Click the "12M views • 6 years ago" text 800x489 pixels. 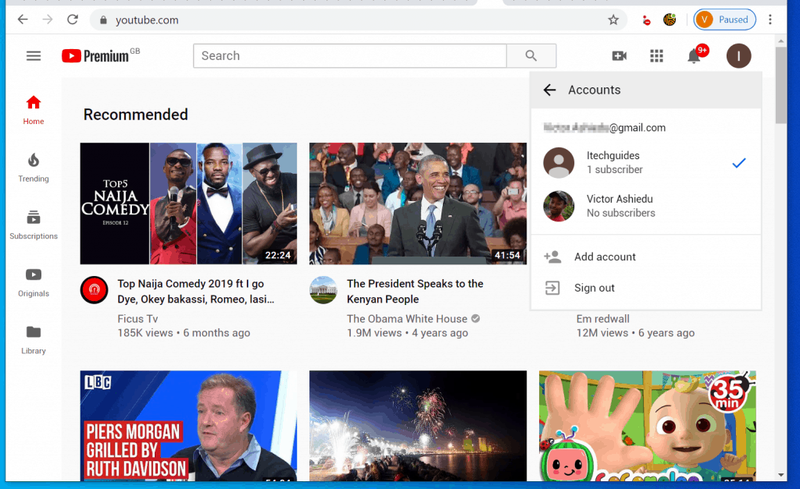coord(635,333)
